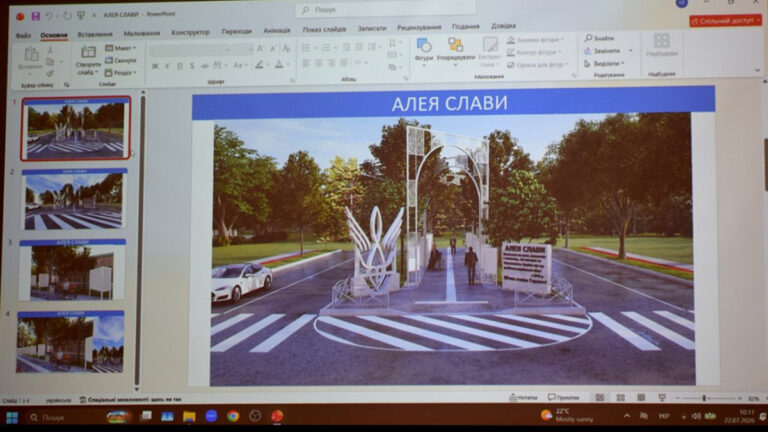The image size is (768, 432).
Task: Select slide 4 thumbnail
Action: [x=71, y=341]
